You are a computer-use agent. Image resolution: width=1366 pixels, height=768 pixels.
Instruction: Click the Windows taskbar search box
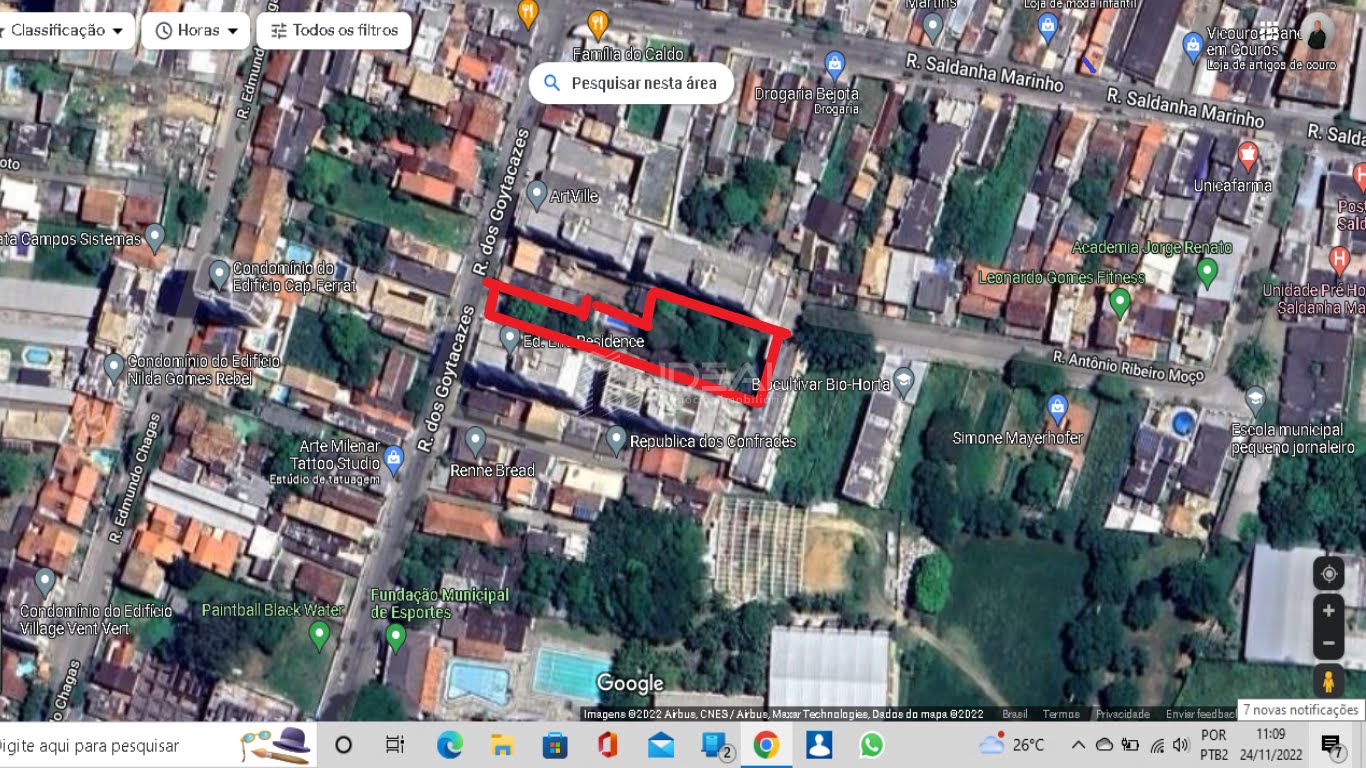[158, 745]
